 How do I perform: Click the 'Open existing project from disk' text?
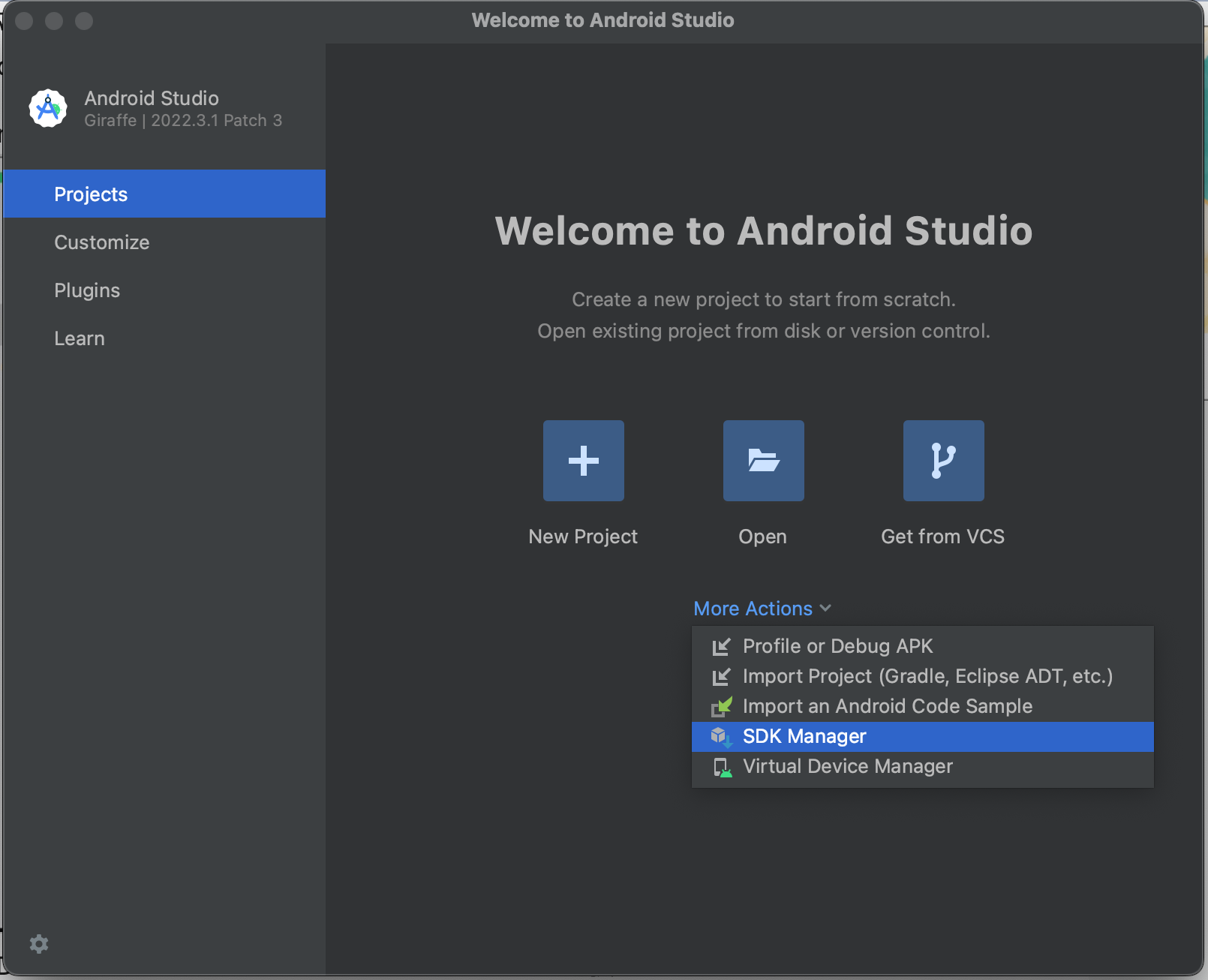(x=764, y=331)
